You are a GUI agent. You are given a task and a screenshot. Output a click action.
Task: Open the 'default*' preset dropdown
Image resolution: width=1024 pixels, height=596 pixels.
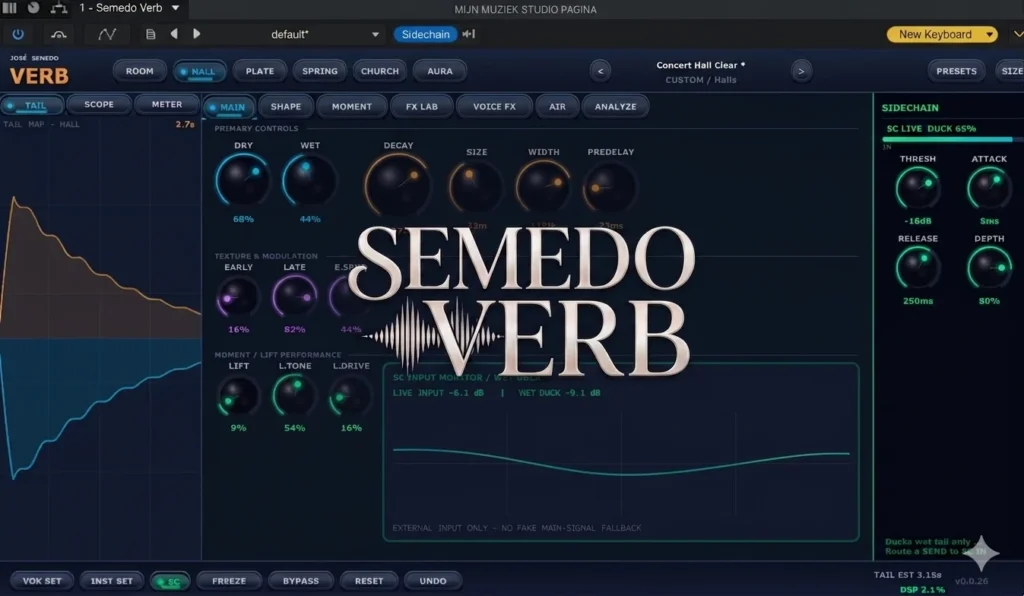coord(325,34)
